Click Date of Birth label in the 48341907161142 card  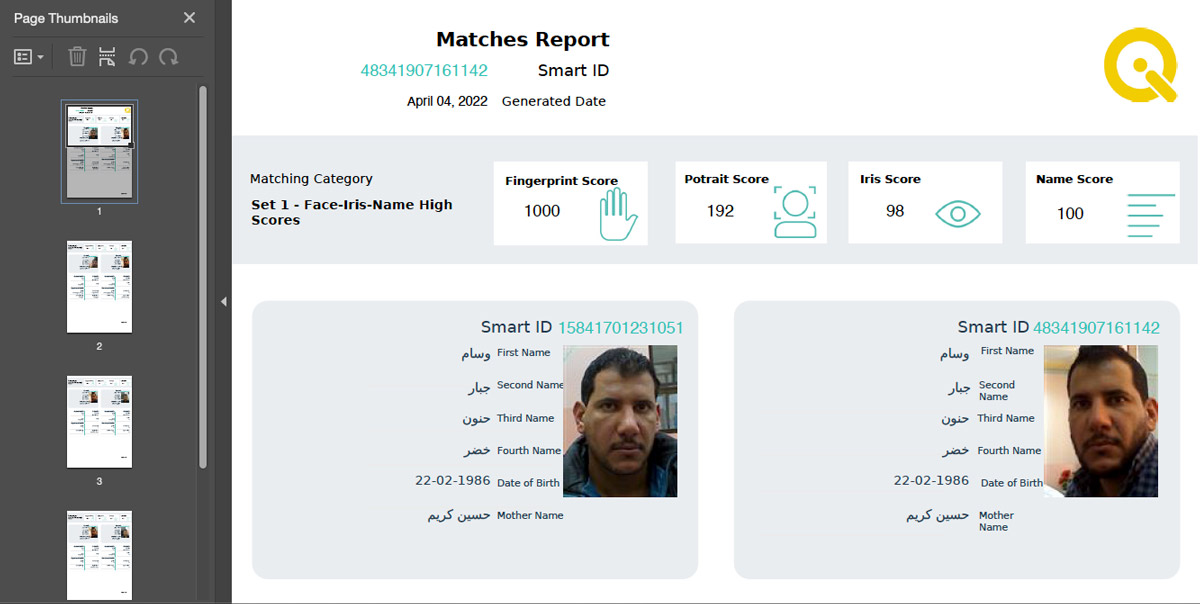pyautogui.click(x=1012, y=483)
